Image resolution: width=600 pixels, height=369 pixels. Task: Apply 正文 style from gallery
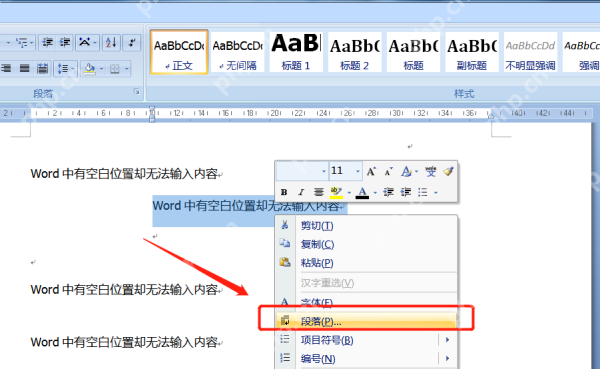pyautogui.click(x=179, y=52)
